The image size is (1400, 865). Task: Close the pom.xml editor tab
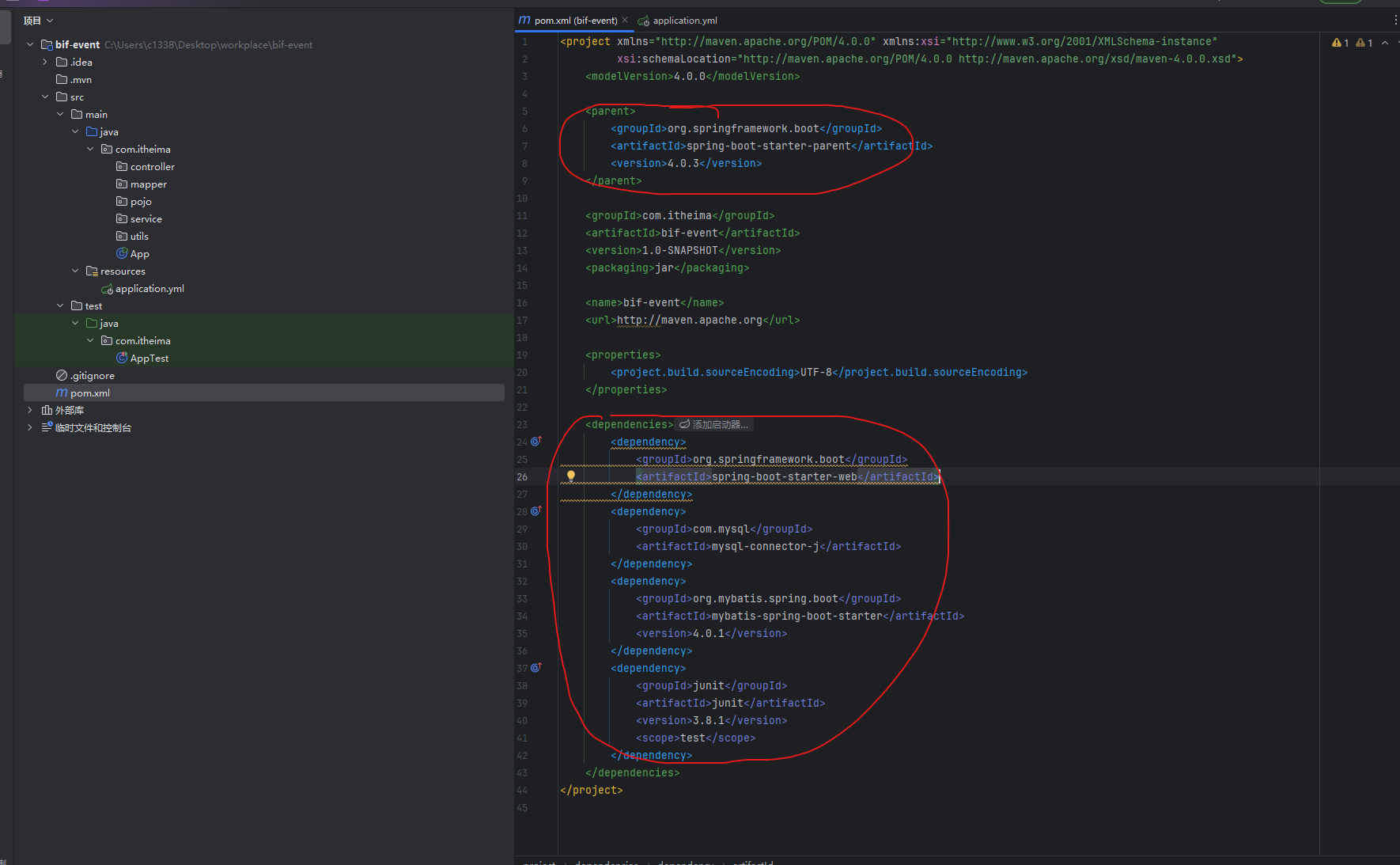click(625, 21)
